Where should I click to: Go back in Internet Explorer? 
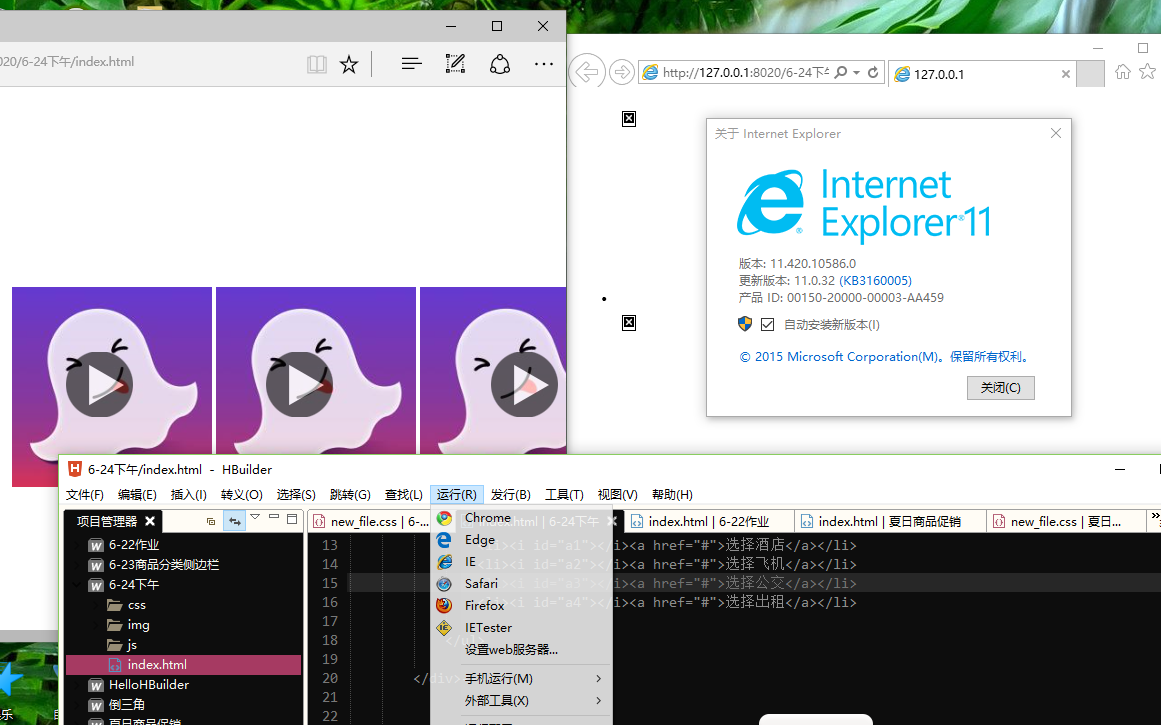[x=586, y=72]
